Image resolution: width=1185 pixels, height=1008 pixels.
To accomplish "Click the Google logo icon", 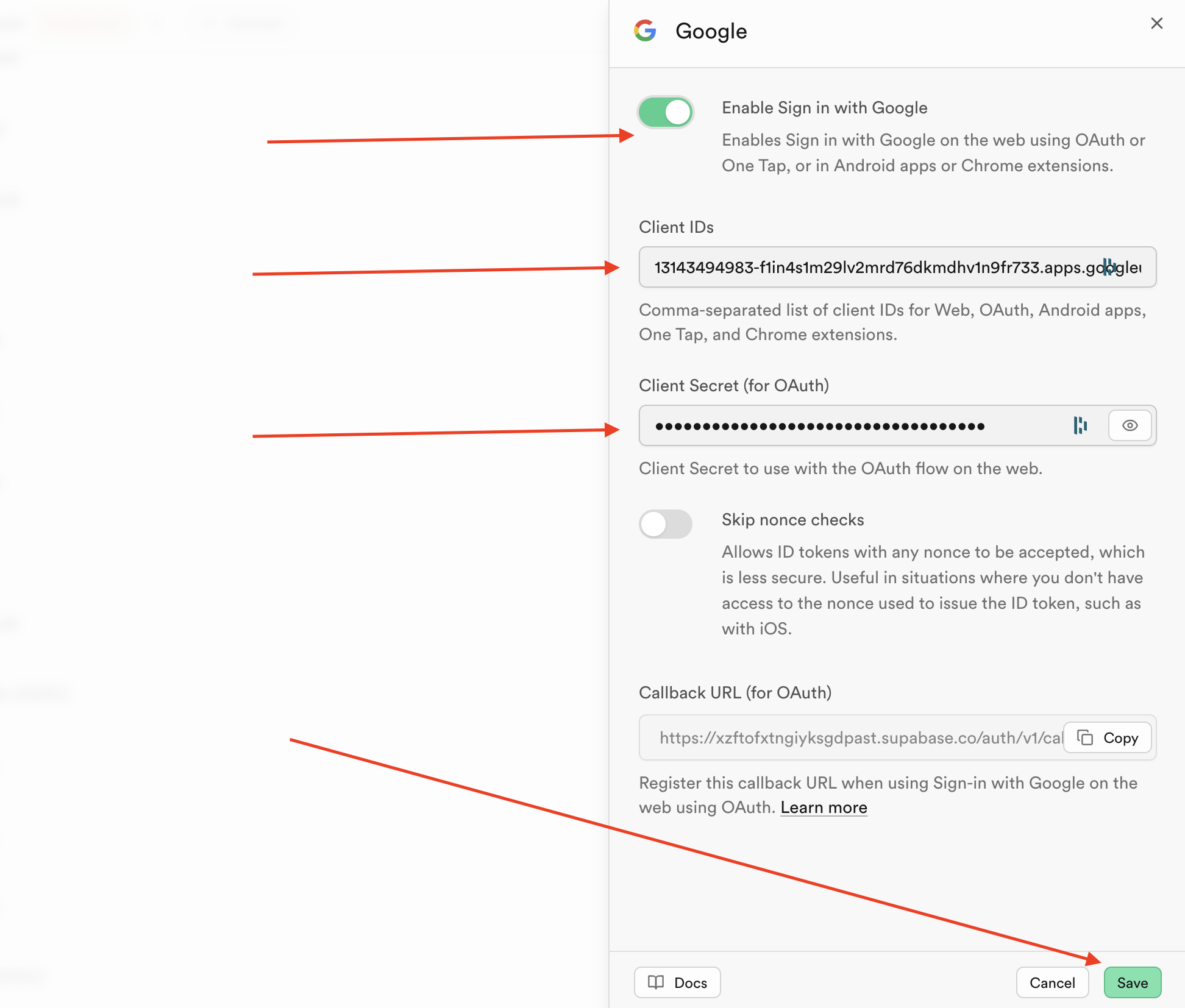I will tap(645, 30).
